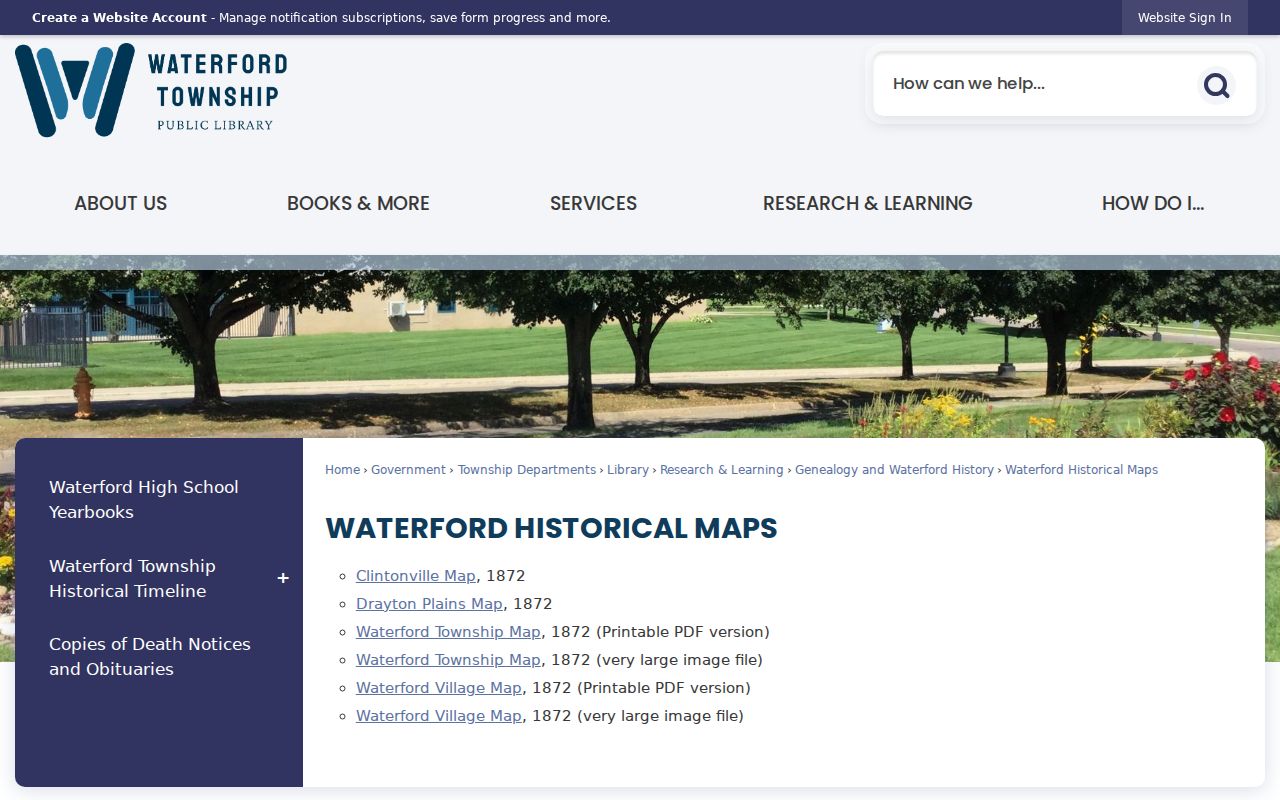
Task: Open the Books & More menu
Action: coord(358,203)
